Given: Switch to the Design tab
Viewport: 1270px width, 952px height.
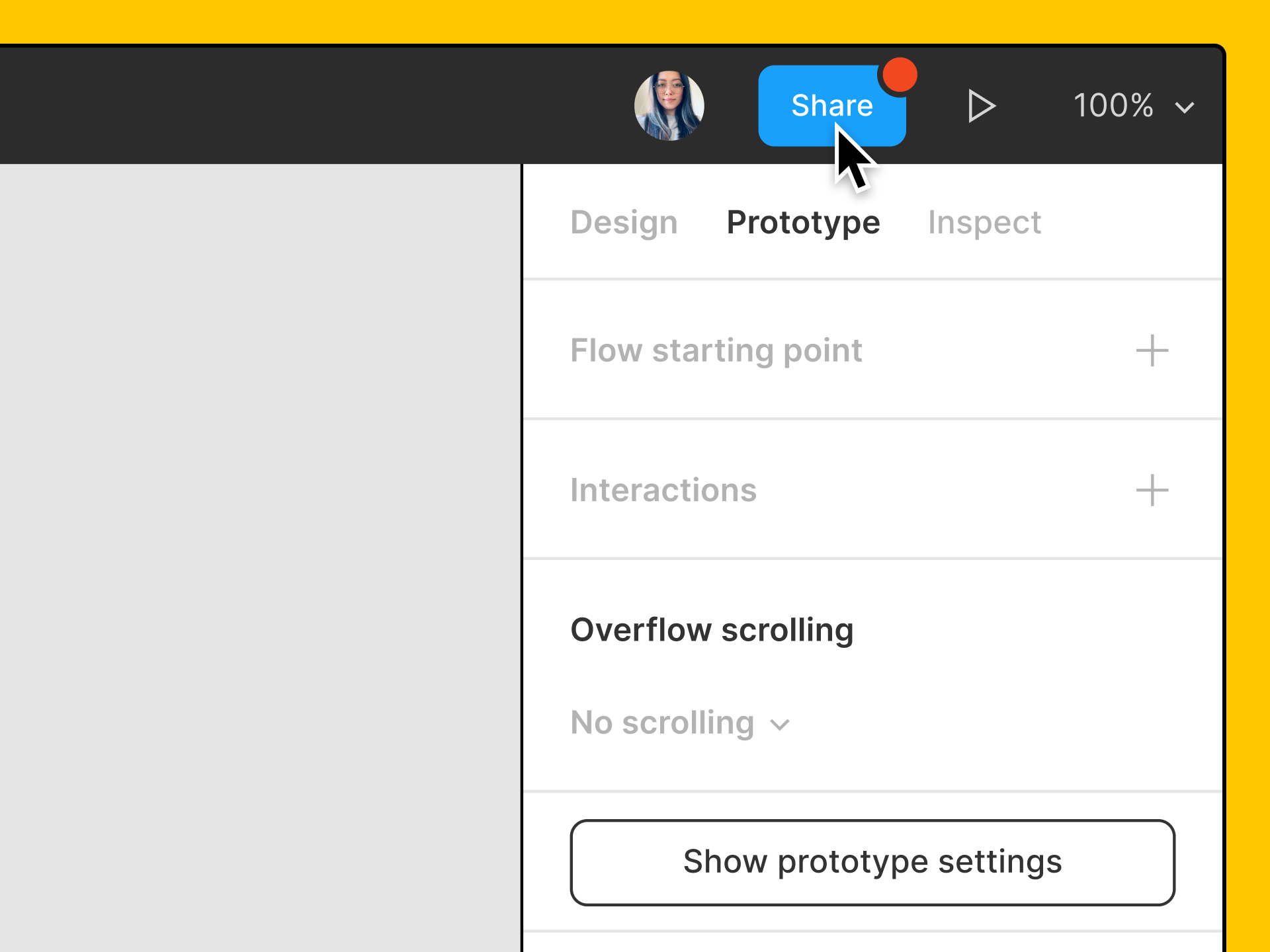Looking at the screenshot, I should point(624,222).
